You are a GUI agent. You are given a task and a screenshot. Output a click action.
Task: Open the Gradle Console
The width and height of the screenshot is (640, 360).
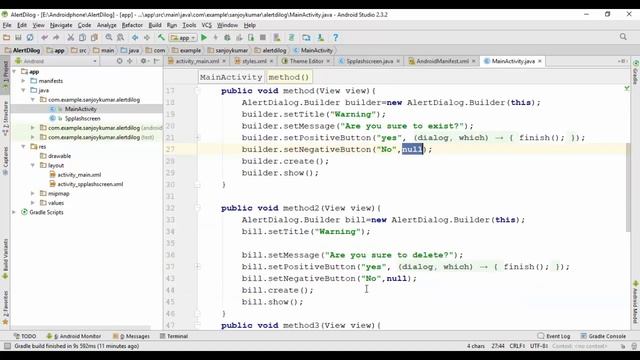pyautogui.click(x=603, y=336)
